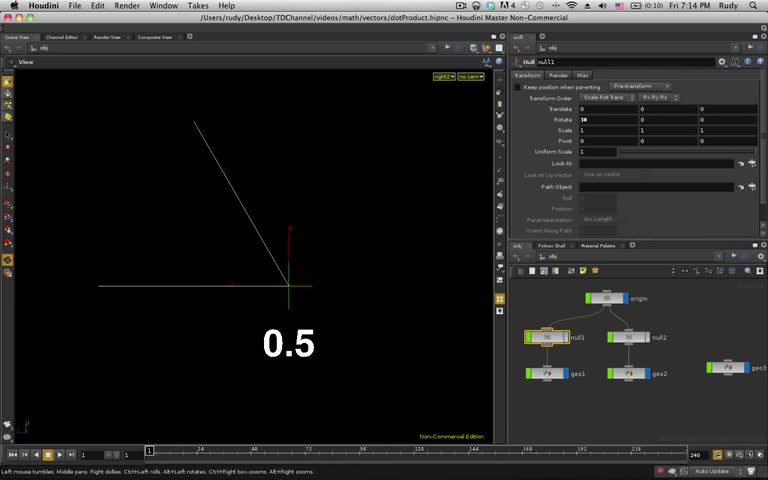Toggle Keep position when parenting checkbox
This screenshot has width=768, height=480.
[517, 87]
